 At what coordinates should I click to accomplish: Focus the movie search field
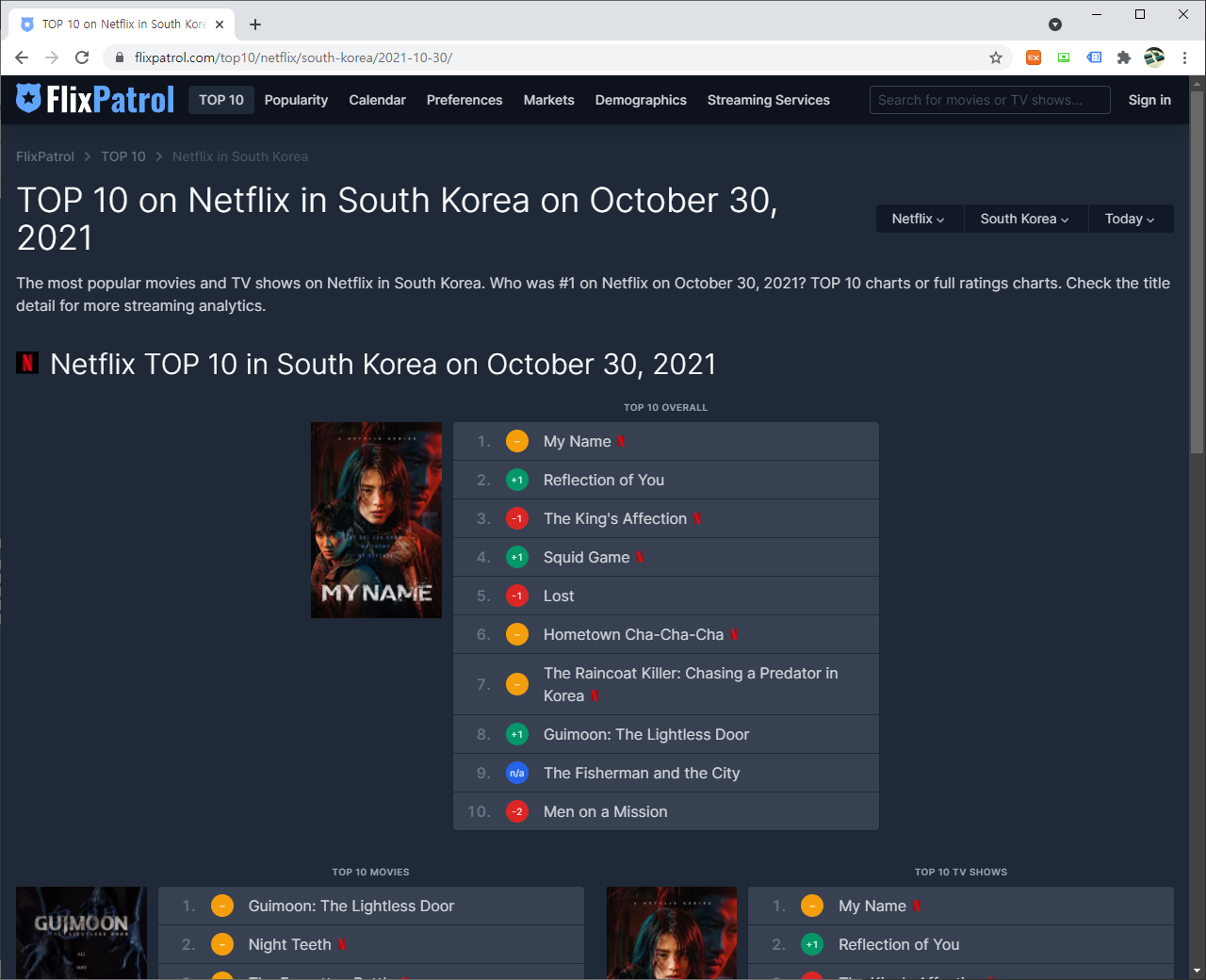989,100
